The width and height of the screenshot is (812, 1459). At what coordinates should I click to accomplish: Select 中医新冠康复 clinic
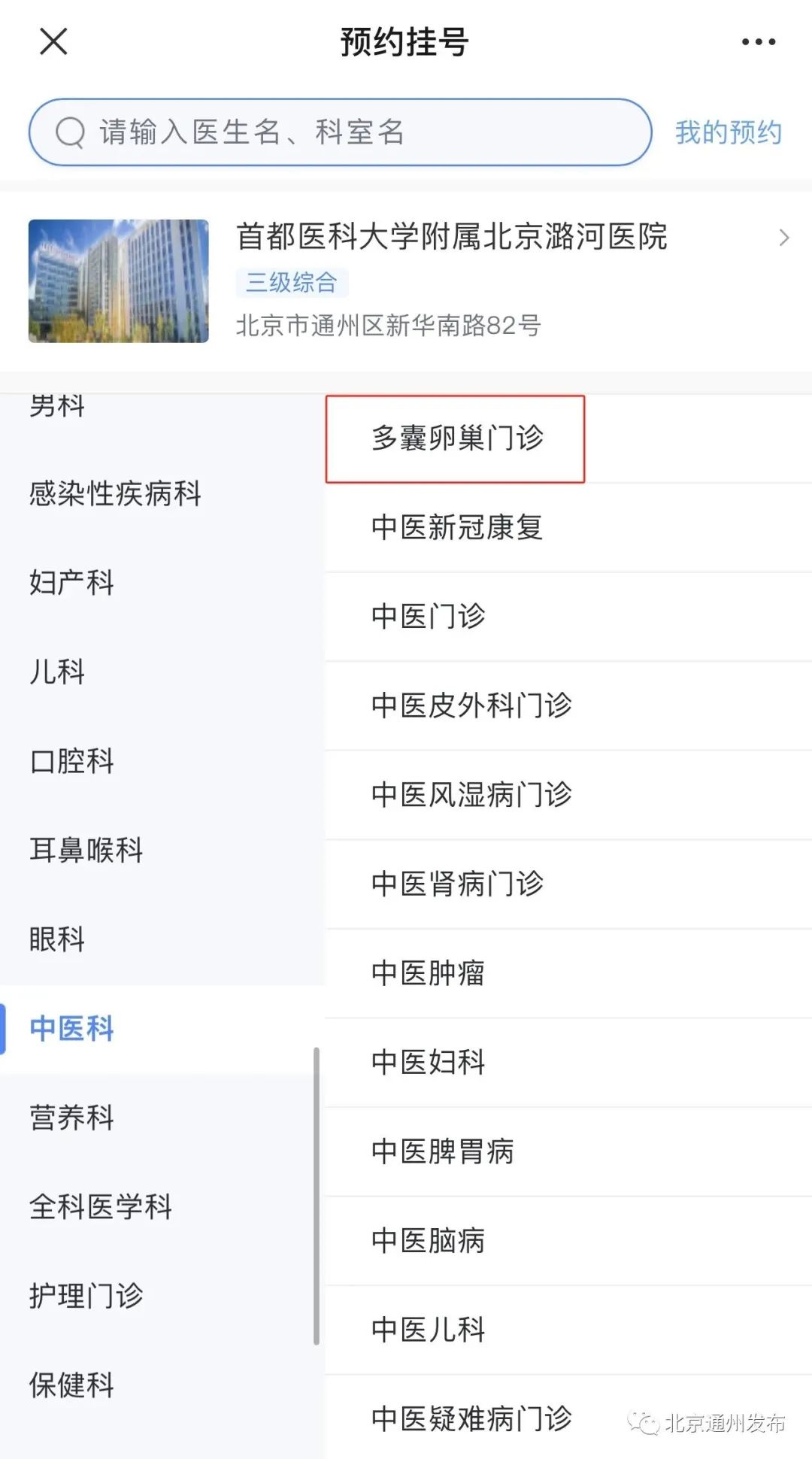(x=456, y=527)
